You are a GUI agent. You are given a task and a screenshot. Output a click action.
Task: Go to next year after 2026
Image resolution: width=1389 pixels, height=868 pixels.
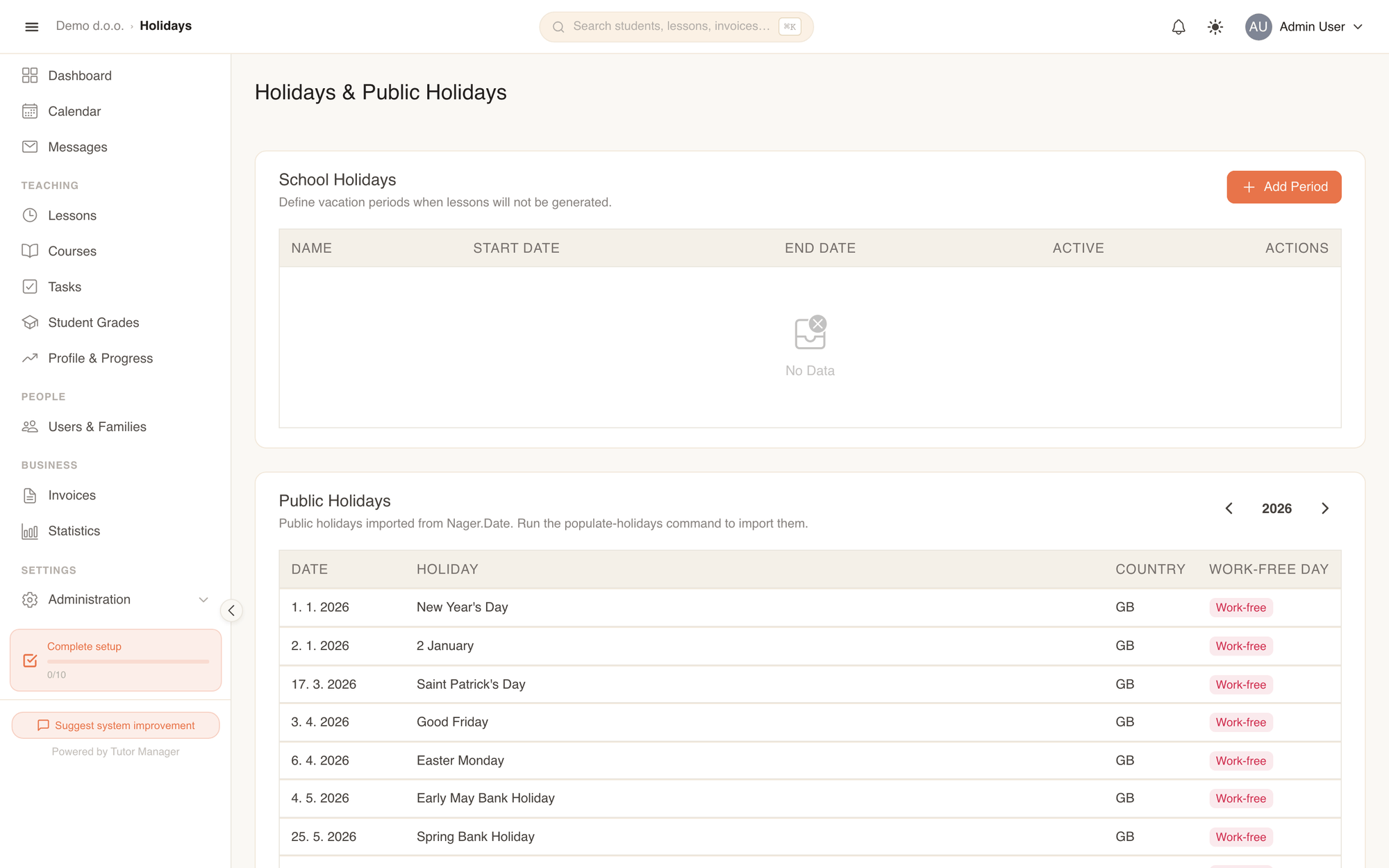[1324, 508]
